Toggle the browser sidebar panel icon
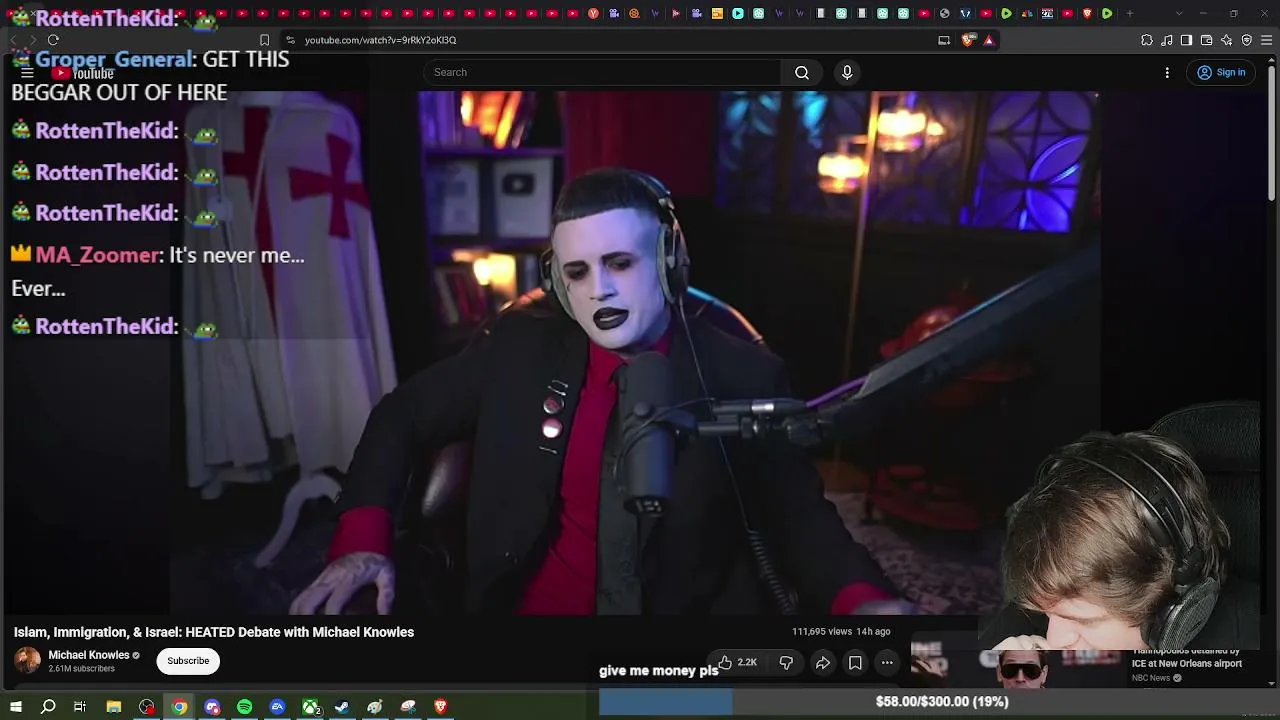 pos(1186,40)
